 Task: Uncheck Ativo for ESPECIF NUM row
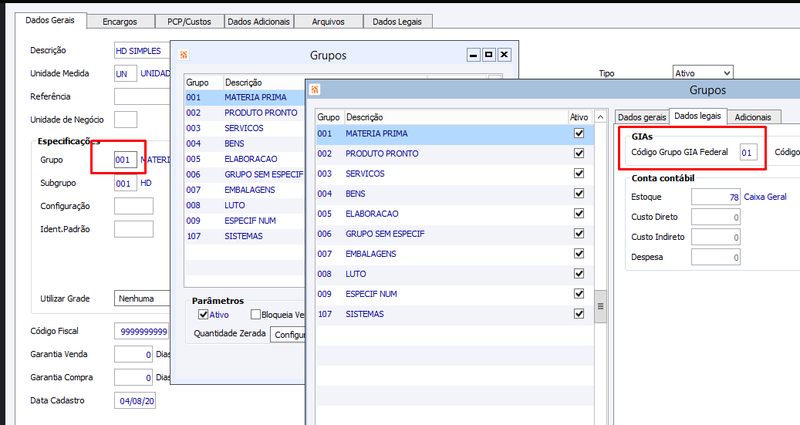(x=579, y=293)
